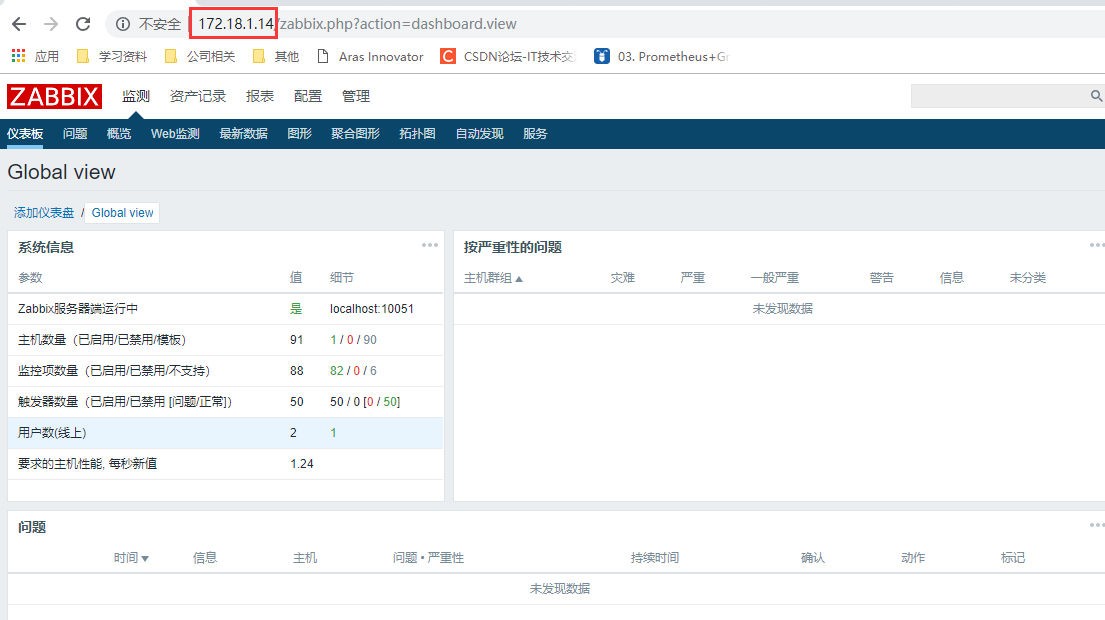Open the 报表 main menu
This screenshot has width=1105, height=620.
pos(260,97)
